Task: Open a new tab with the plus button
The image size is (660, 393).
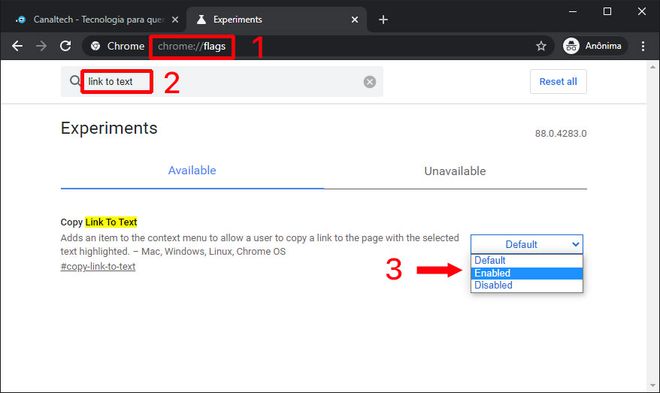Action: click(383, 20)
